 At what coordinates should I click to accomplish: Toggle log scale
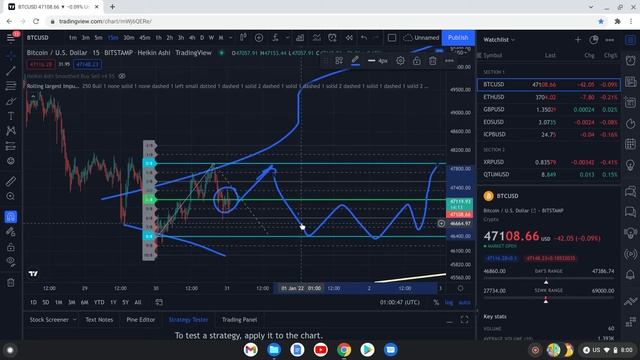pyautogui.click(x=449, y=302)
